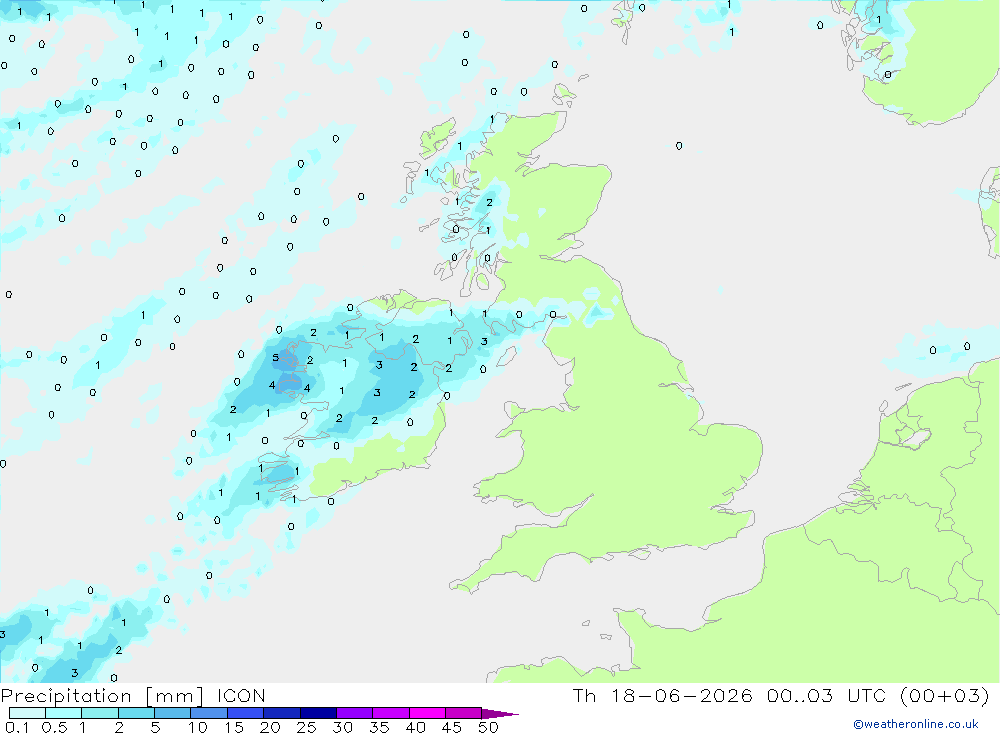Click the over-50 mm legend arrow tip
The image size is (1000, 733).
[x=500, y=714]
